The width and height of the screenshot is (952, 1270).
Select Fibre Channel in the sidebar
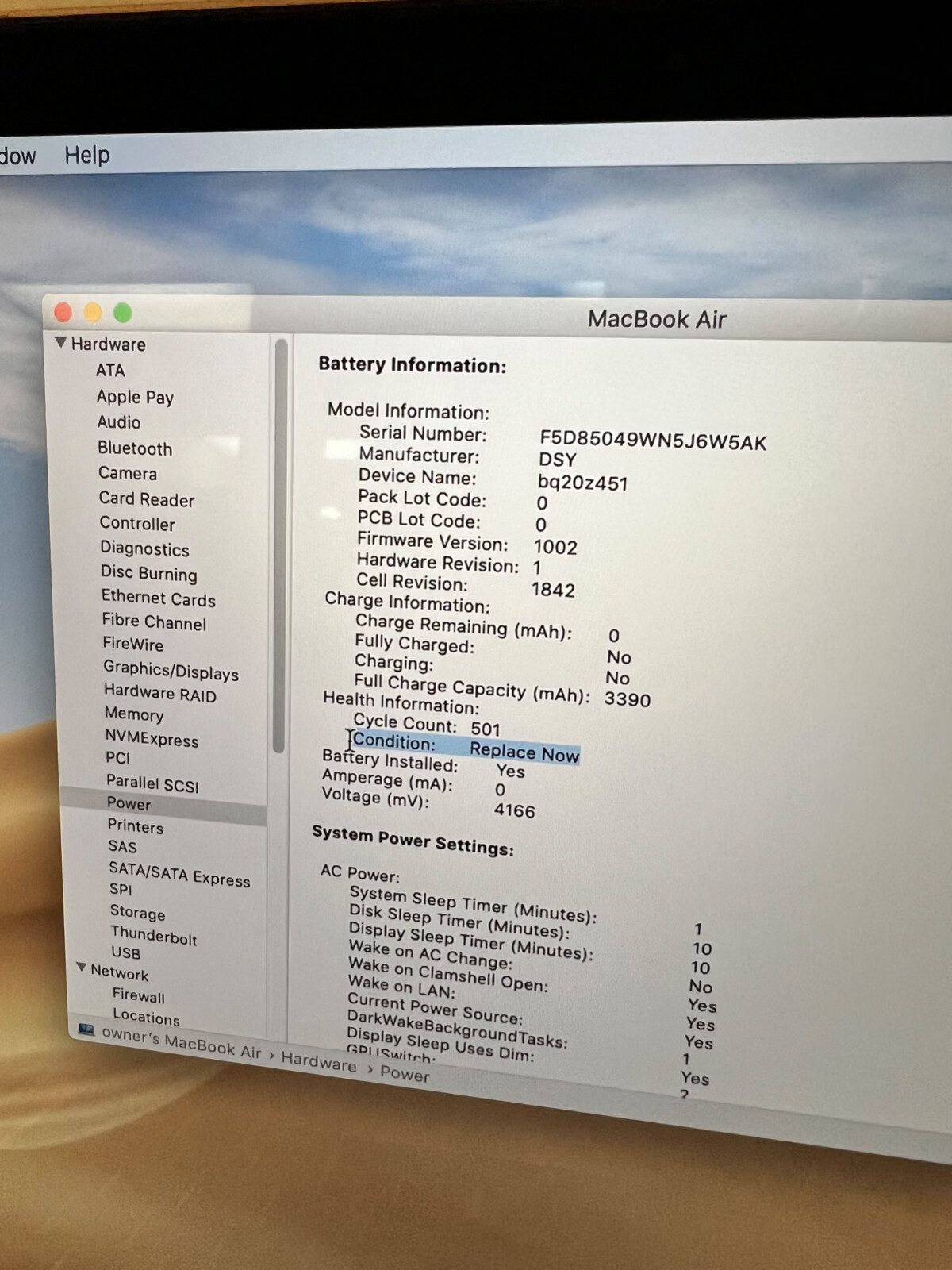(x=154, y=622)
